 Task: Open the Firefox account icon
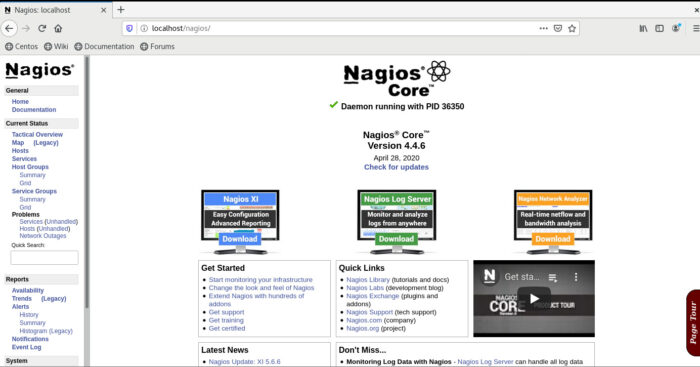coord(676,29)
